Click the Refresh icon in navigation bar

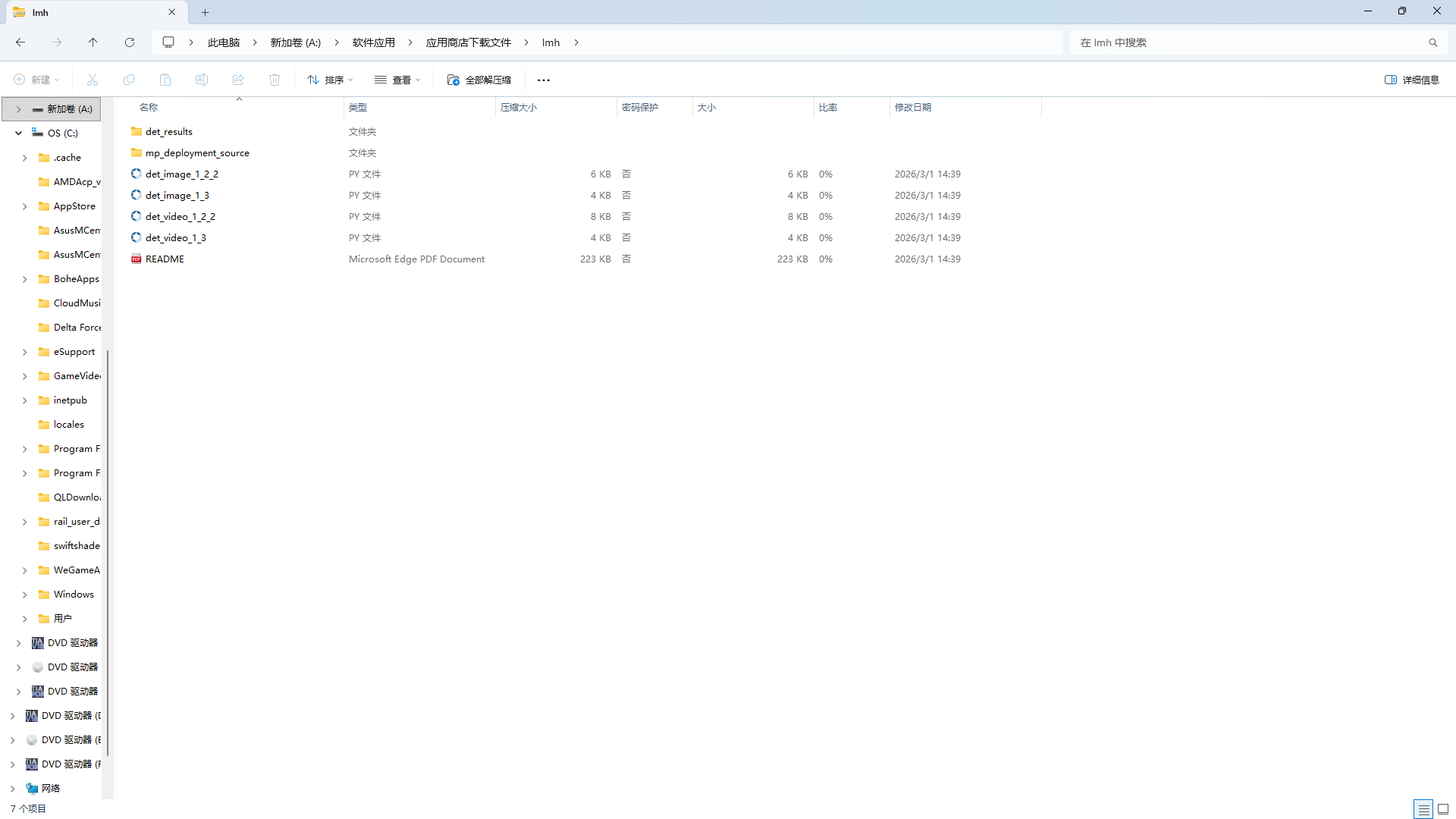130,42
